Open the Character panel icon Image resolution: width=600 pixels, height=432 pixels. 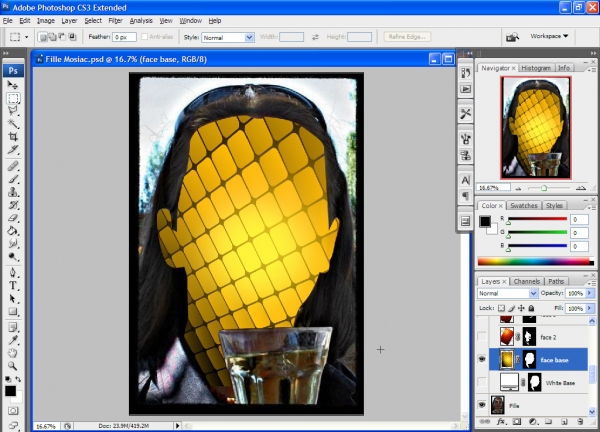pos(465,180)
